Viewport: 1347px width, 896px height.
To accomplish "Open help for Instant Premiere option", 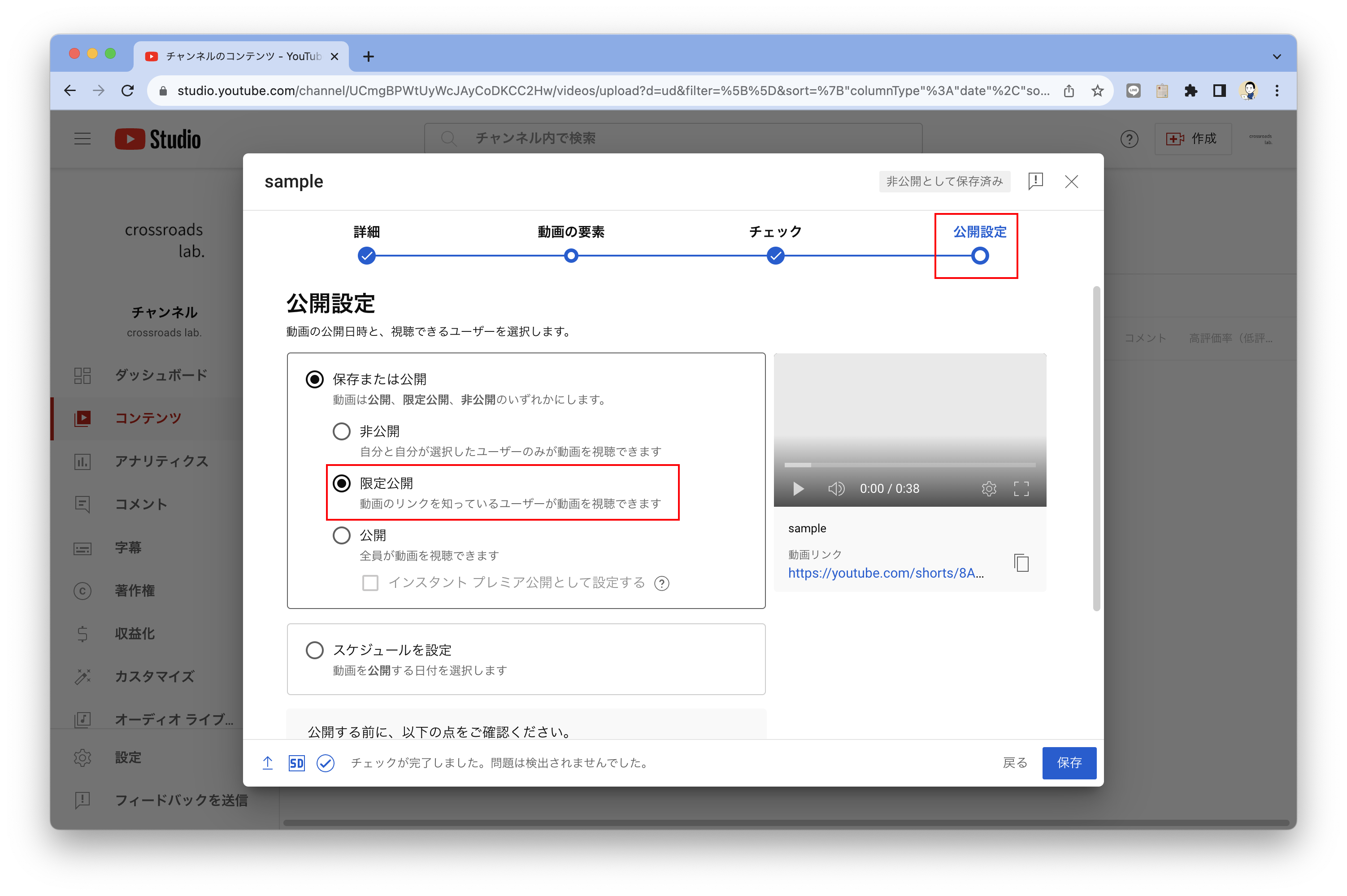I will [661, 583].
